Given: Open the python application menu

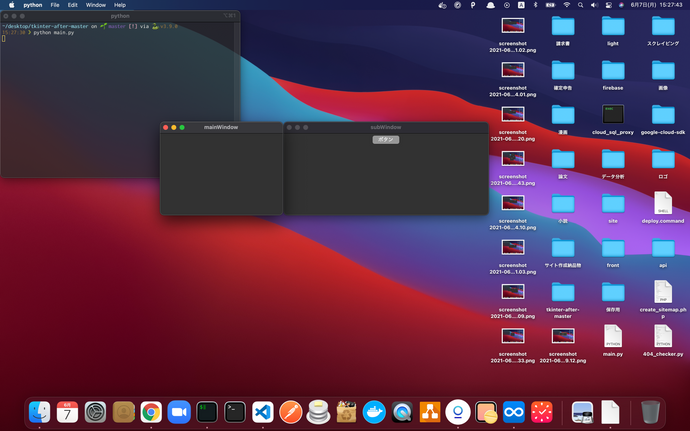Looking at the screenshot, I should coord(33,5).
